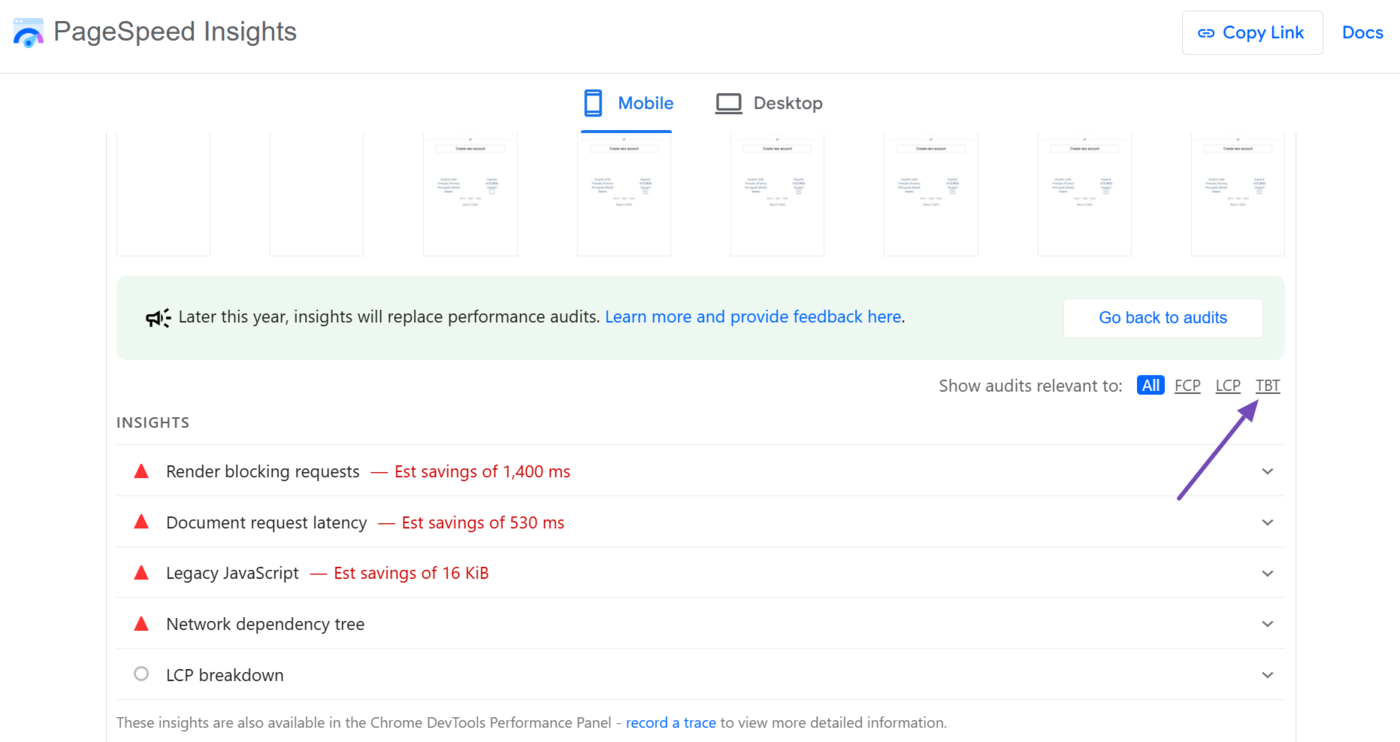This screenshot has height=742, width=1400.
Task: Click the Show audits relevant to label
Action: coord(1031,386)
